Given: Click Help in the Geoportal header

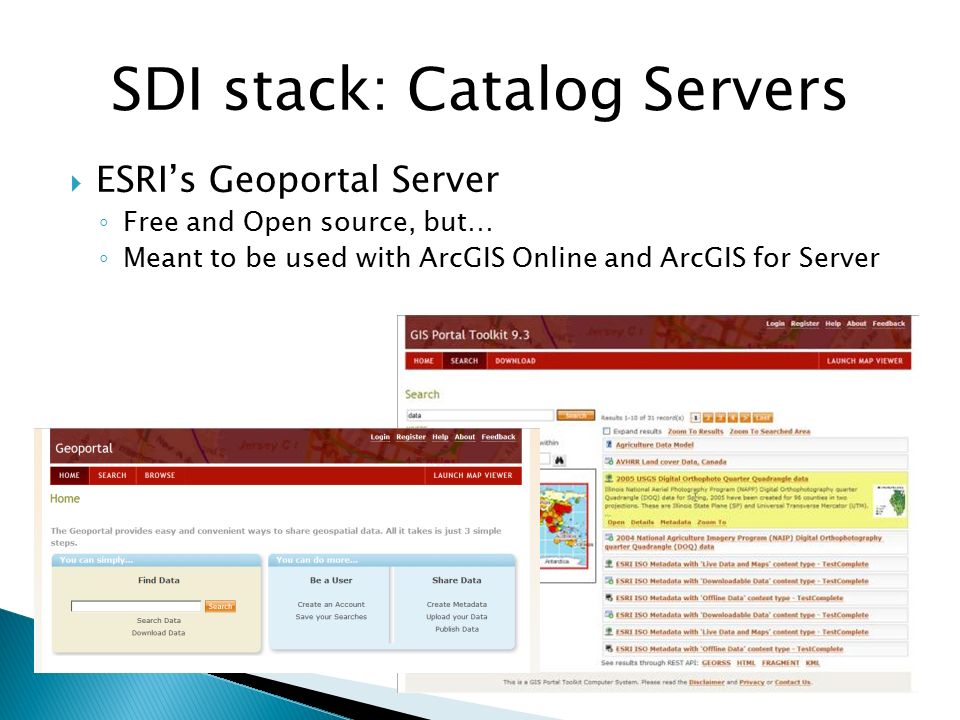Looking at the screenshot, I should [440, 437].
